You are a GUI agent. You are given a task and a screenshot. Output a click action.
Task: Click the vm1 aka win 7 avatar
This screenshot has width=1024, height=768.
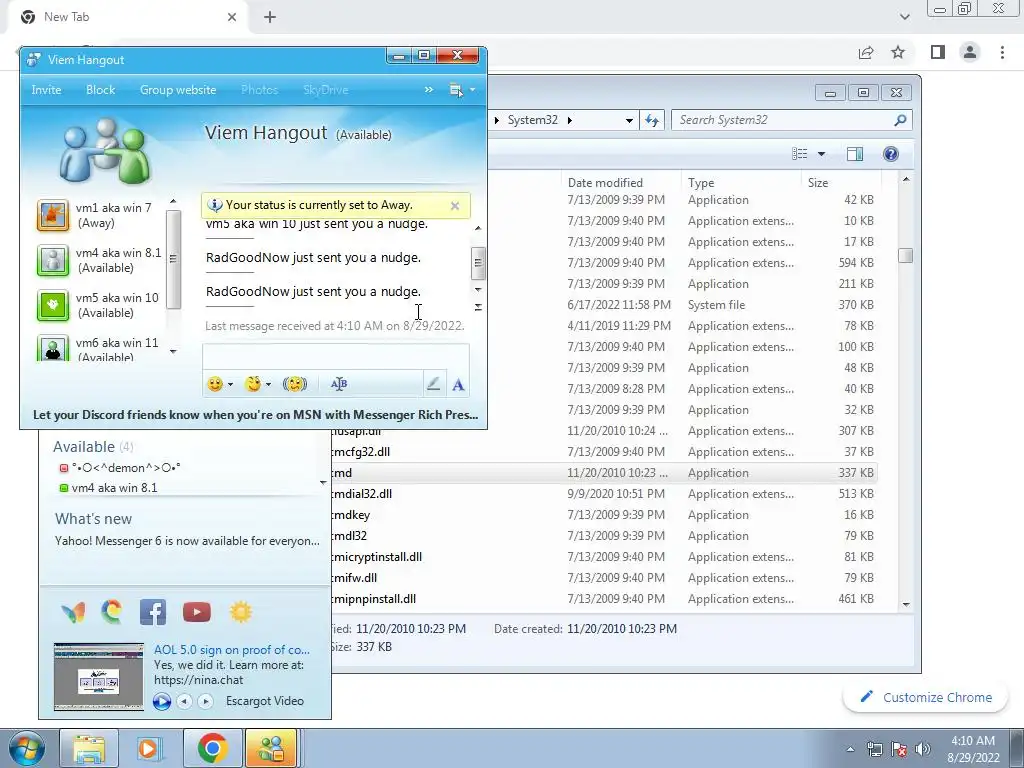point(53,216)
